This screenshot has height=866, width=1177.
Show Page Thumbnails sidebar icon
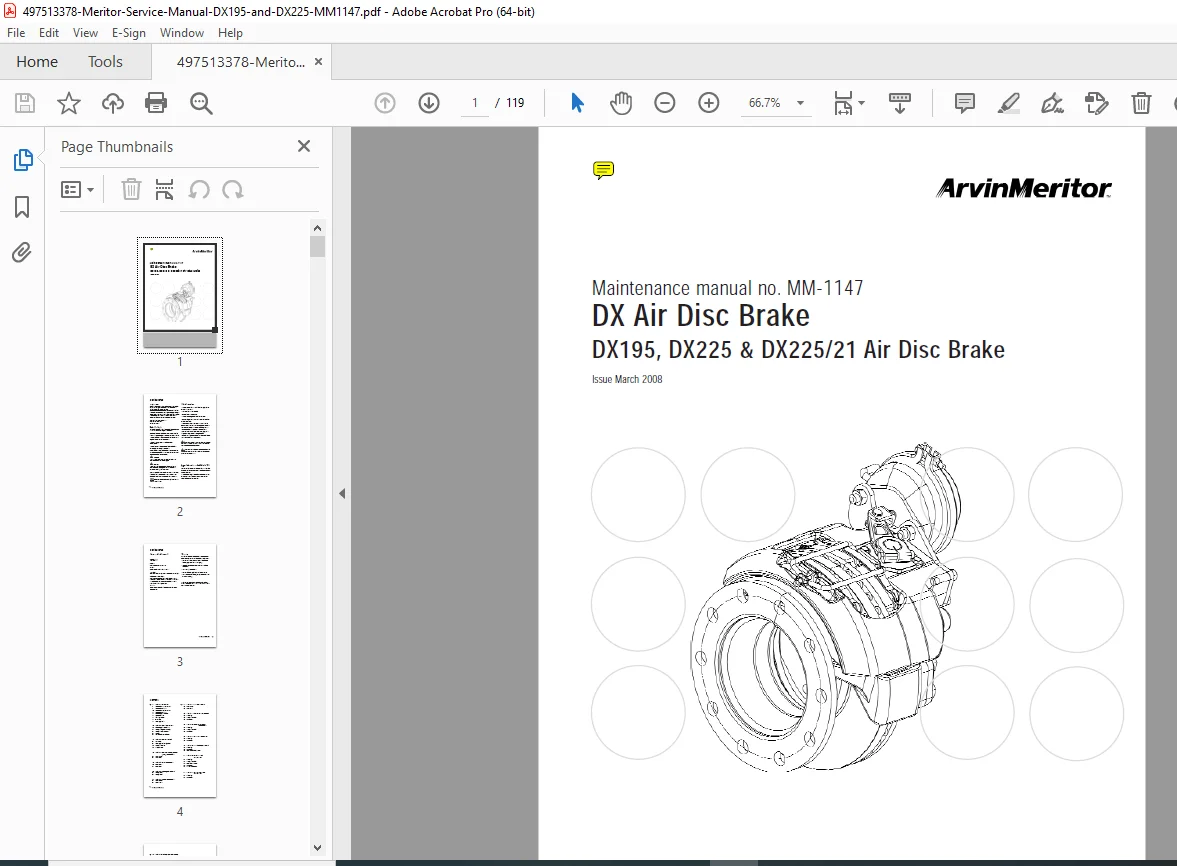[x=23, y=160]
